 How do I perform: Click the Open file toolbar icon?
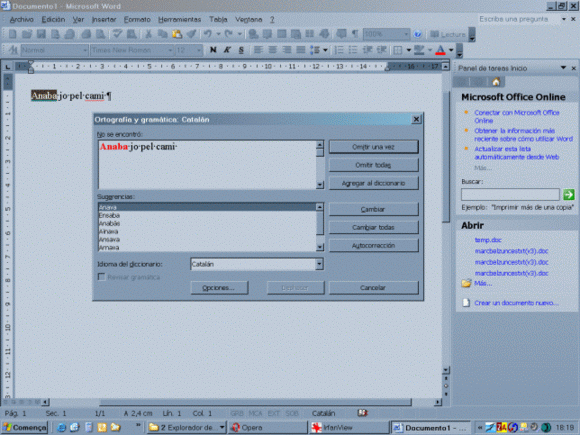27,34
